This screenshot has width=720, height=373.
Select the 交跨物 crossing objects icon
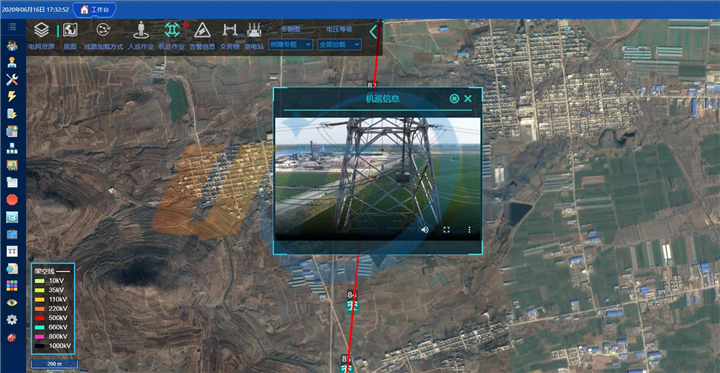tap(230, 30)
